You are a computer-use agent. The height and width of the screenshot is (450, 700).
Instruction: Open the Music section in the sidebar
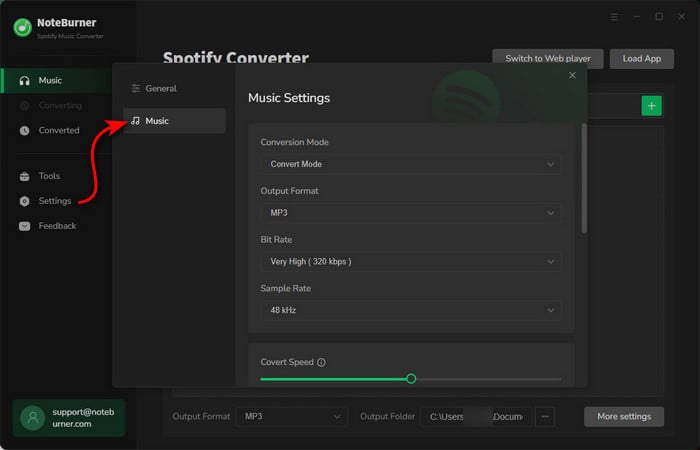[x=55, y=81]
